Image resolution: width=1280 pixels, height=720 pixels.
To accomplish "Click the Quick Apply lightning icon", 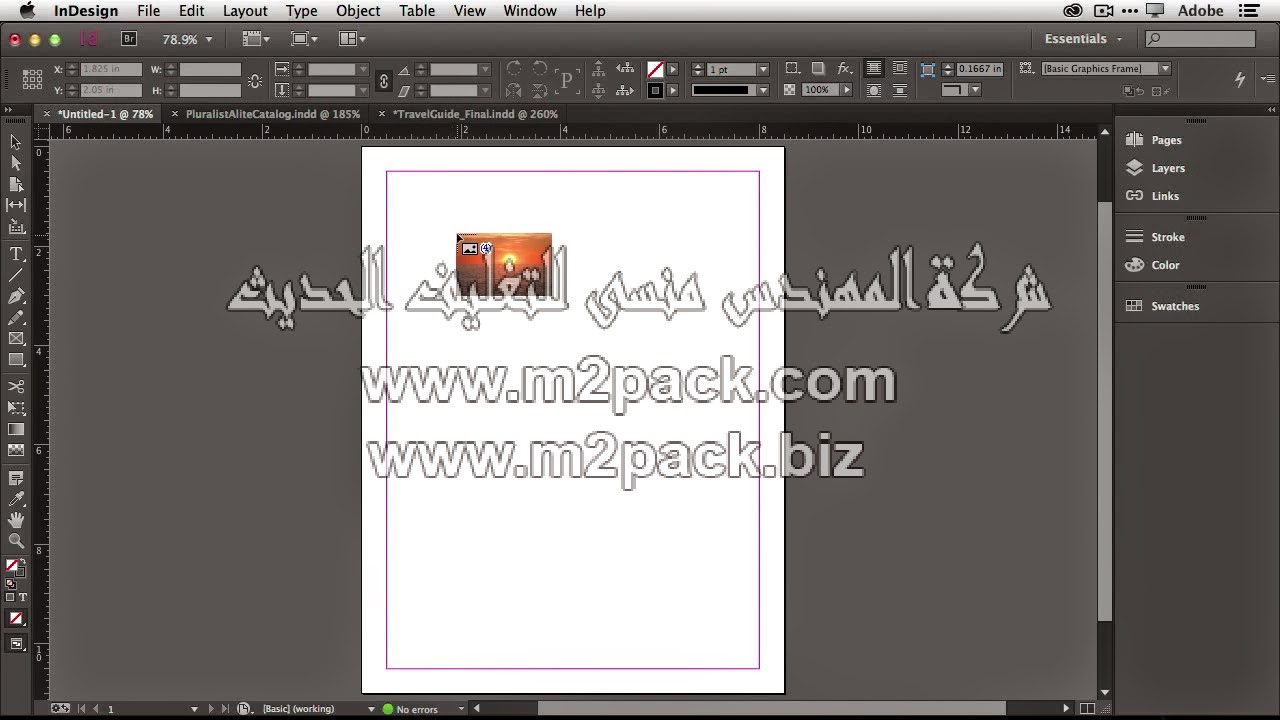I will (1241, 79).
